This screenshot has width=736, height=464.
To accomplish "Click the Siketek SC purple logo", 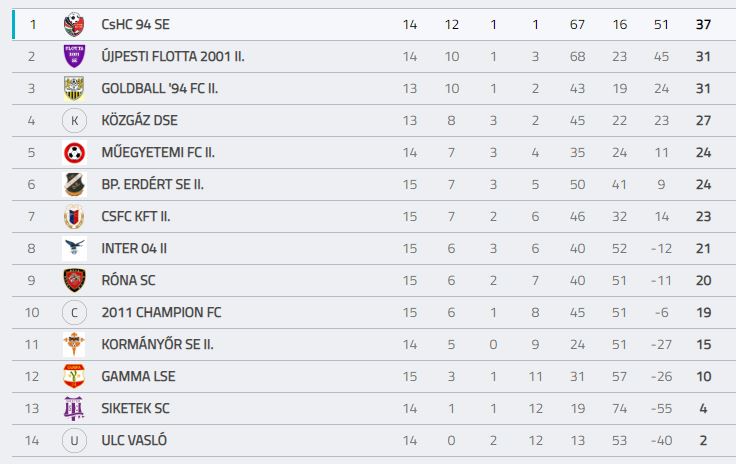I will point(74,408).
